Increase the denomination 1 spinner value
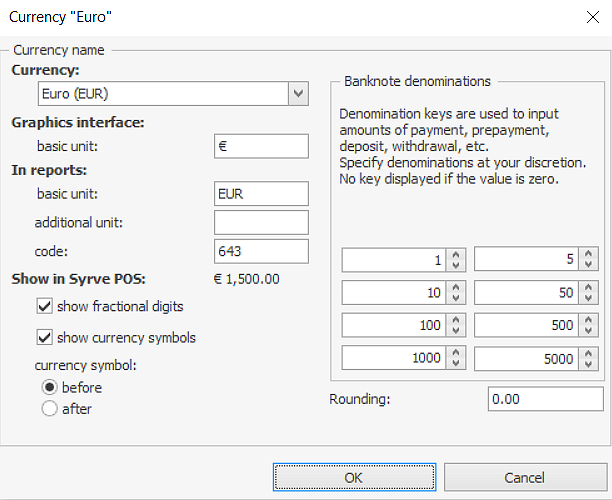This screenshot has width=612, height=500. pos(457,255)
